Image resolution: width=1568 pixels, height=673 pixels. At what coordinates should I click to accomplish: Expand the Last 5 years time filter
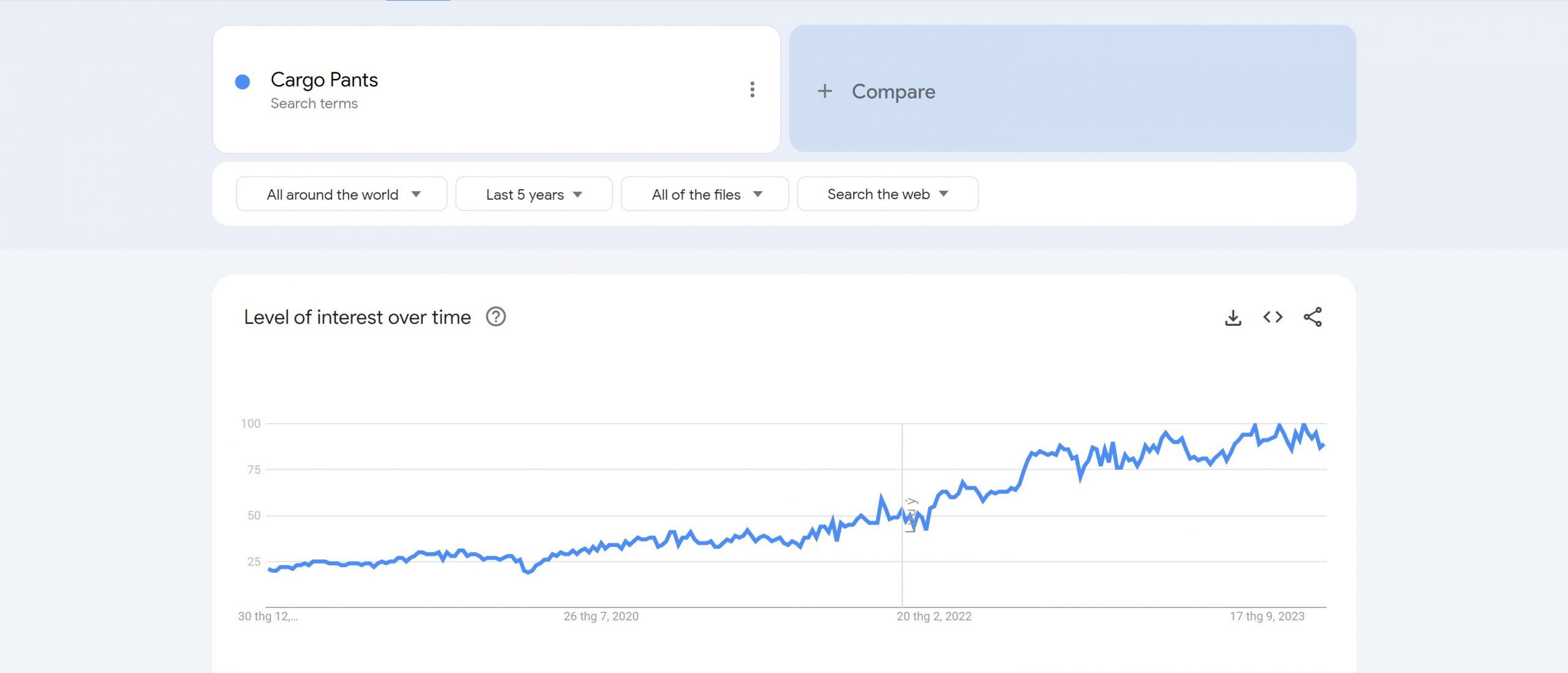533,194
